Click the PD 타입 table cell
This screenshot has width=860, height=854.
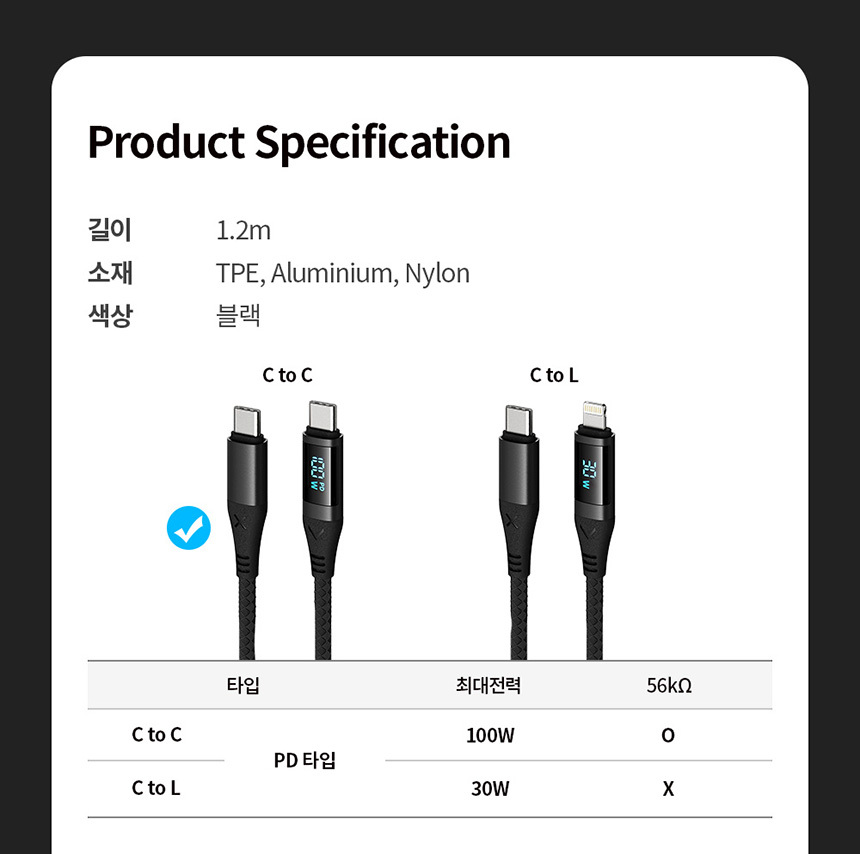305,761
